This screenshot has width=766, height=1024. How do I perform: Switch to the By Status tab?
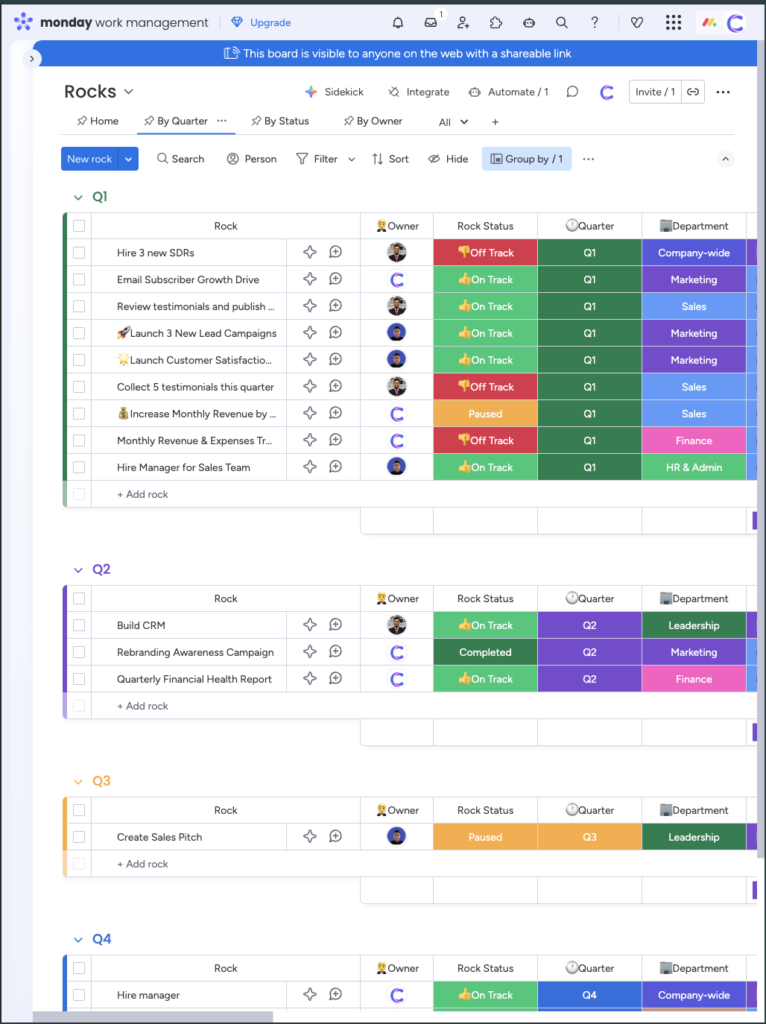point(279,121)
